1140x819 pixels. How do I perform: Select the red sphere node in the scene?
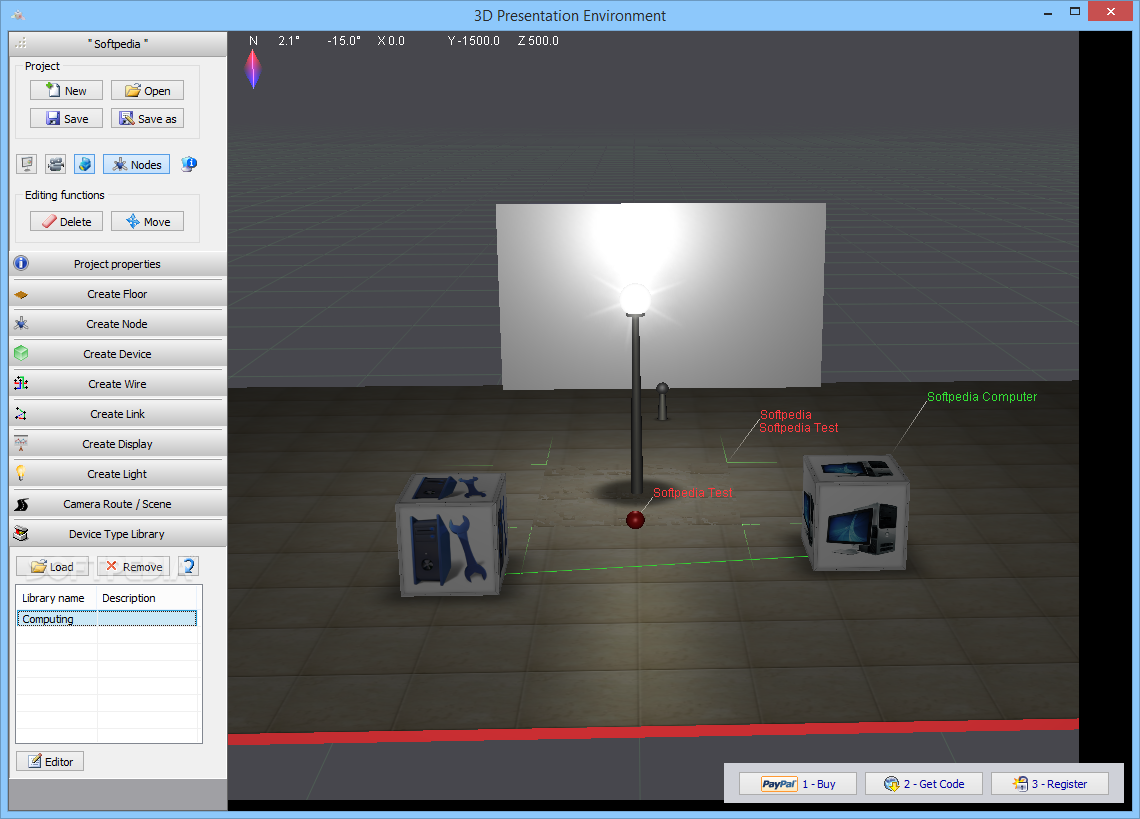635,519
